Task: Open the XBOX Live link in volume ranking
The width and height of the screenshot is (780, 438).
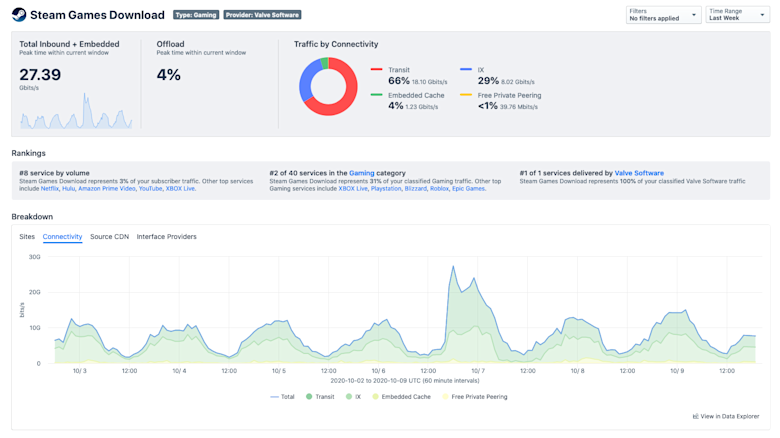Action: click(x=180, y=189)
